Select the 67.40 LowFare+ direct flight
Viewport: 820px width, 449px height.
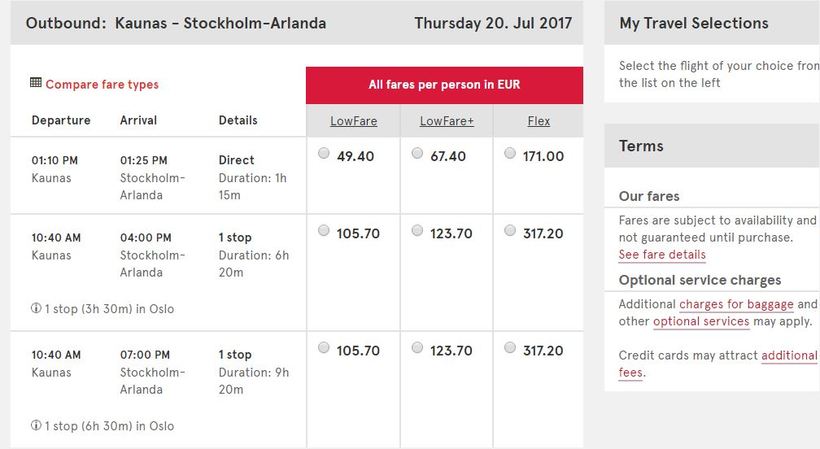(x=417, y=154)
